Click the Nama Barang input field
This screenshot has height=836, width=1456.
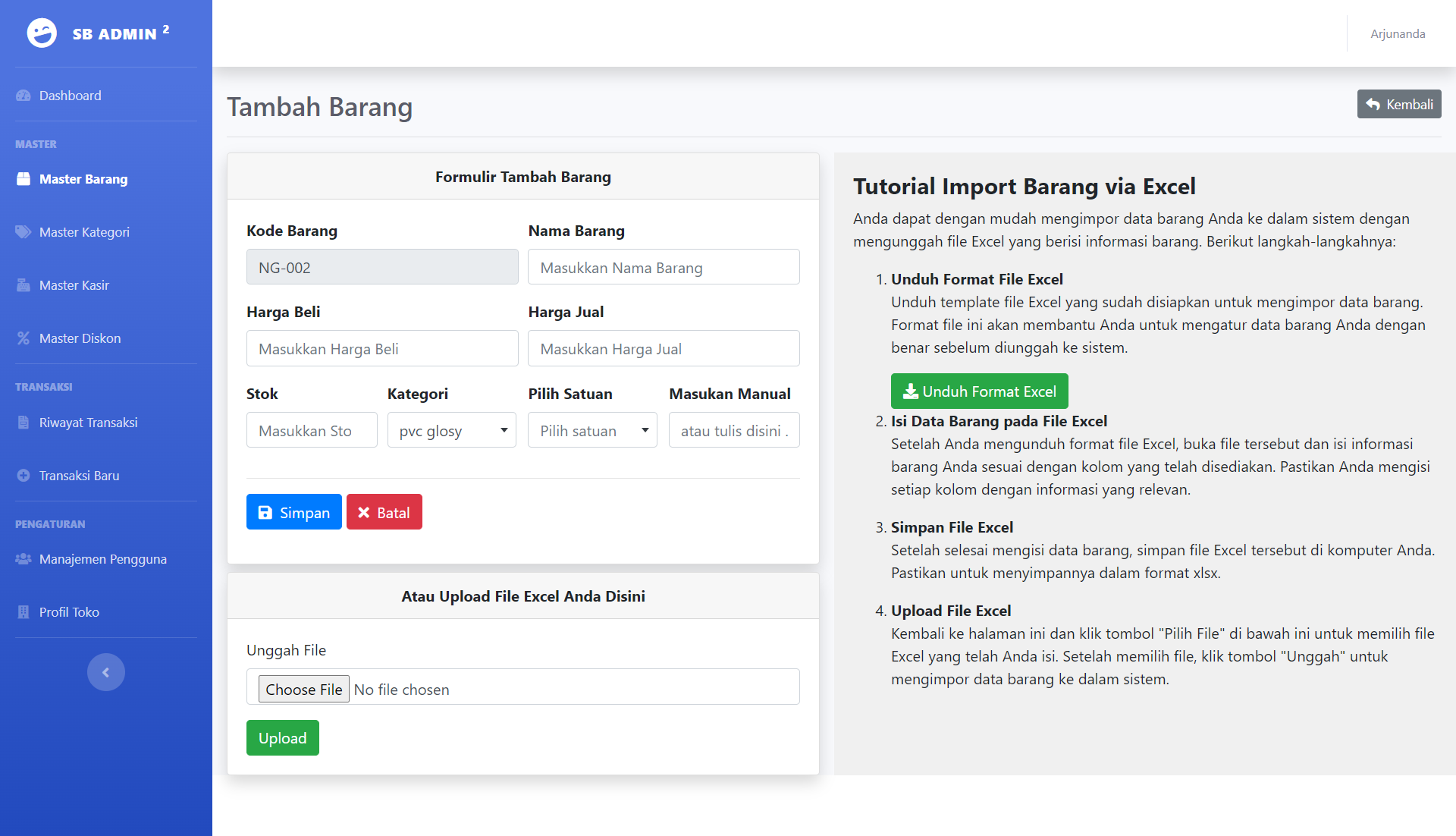point(664,267)
